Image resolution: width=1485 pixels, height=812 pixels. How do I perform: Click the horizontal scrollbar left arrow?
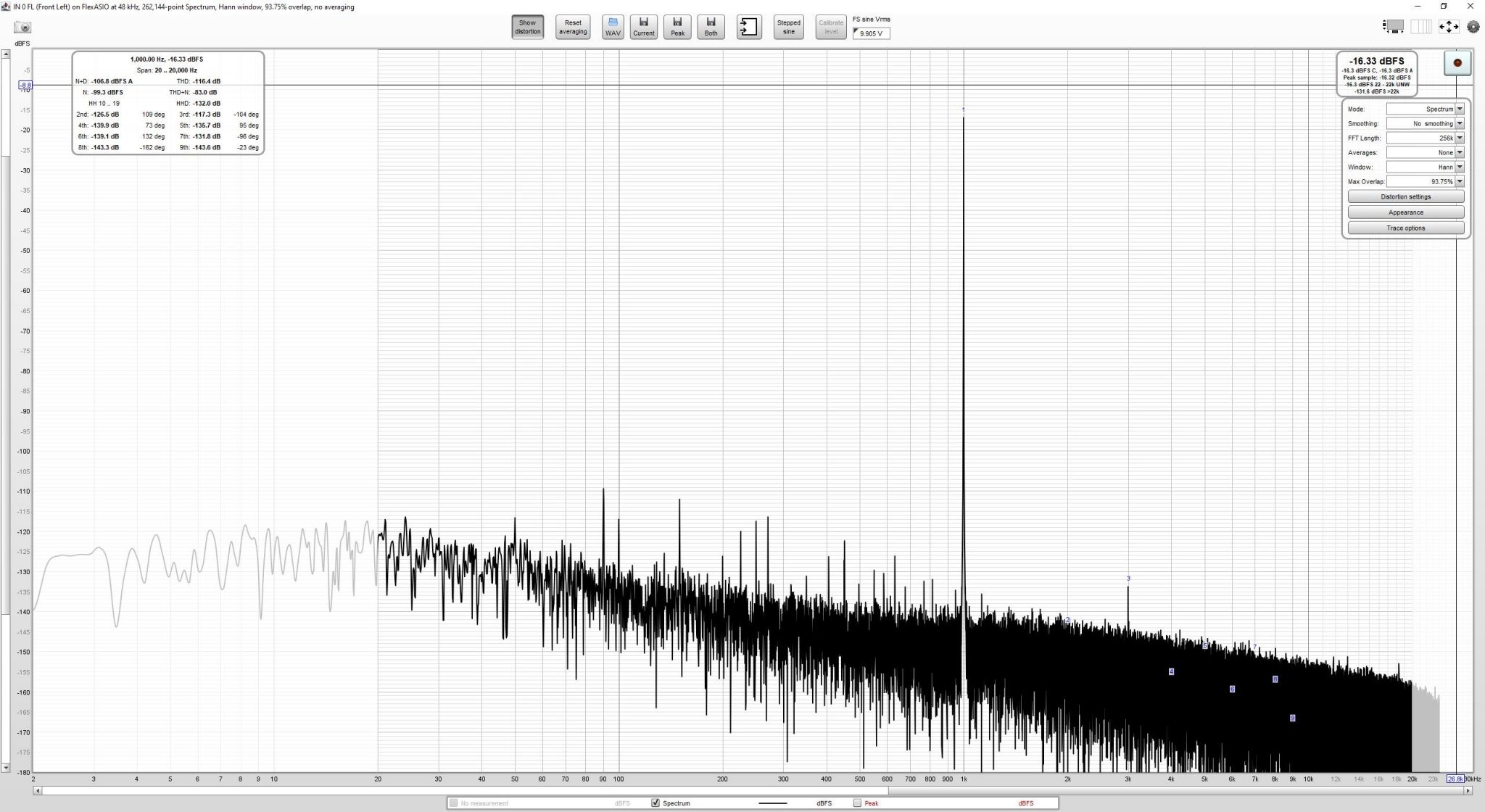(x=37, y=791)
